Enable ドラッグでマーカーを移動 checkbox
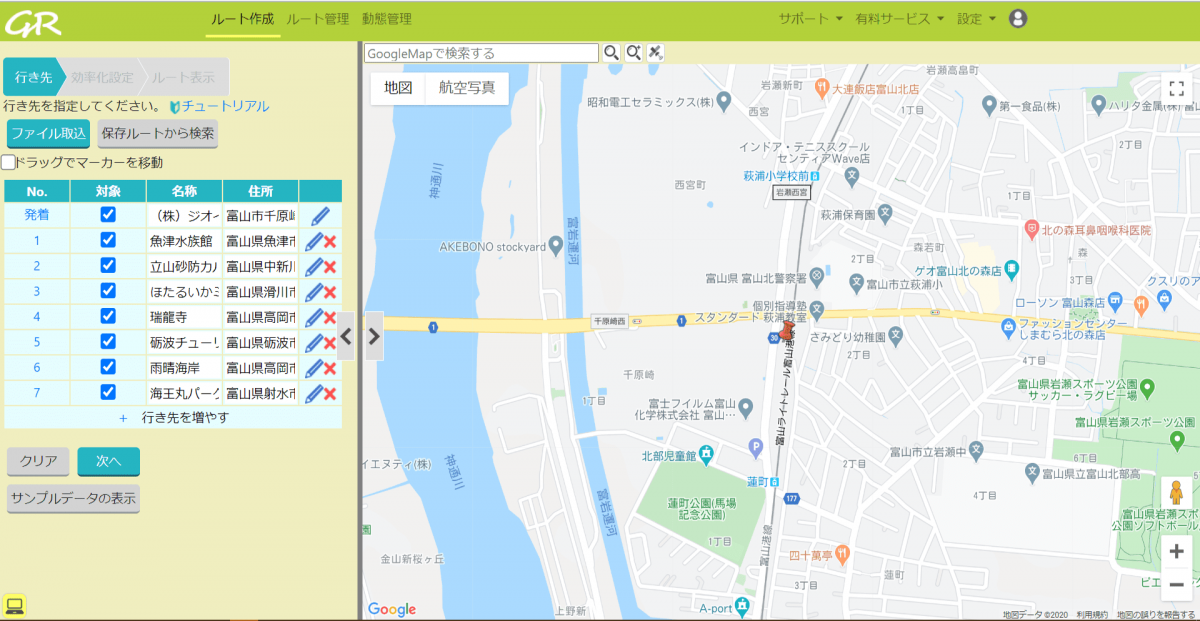1200x621 pixels. (x=9, y=162)
